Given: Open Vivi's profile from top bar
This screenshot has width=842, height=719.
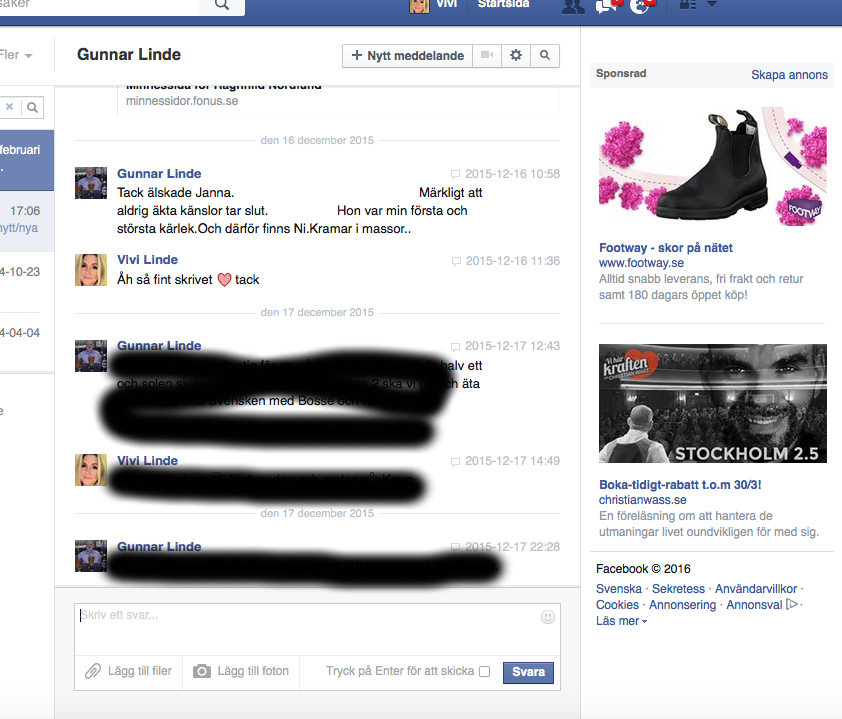Looking at the screenshot, I should pyautogui.click(x=435, y=5).
